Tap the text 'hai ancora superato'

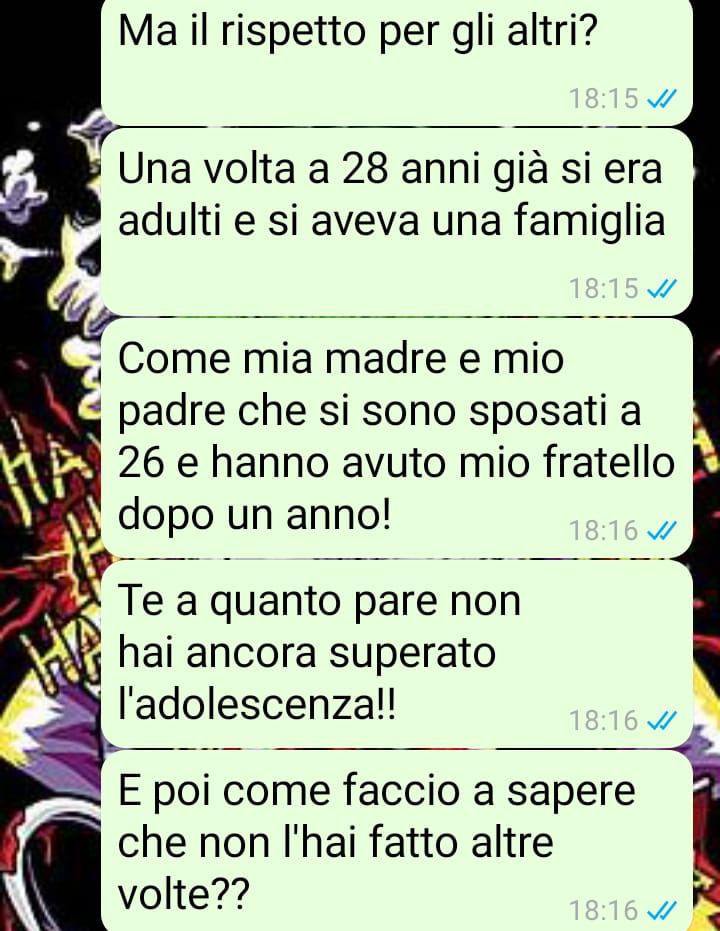click(307, 653)
